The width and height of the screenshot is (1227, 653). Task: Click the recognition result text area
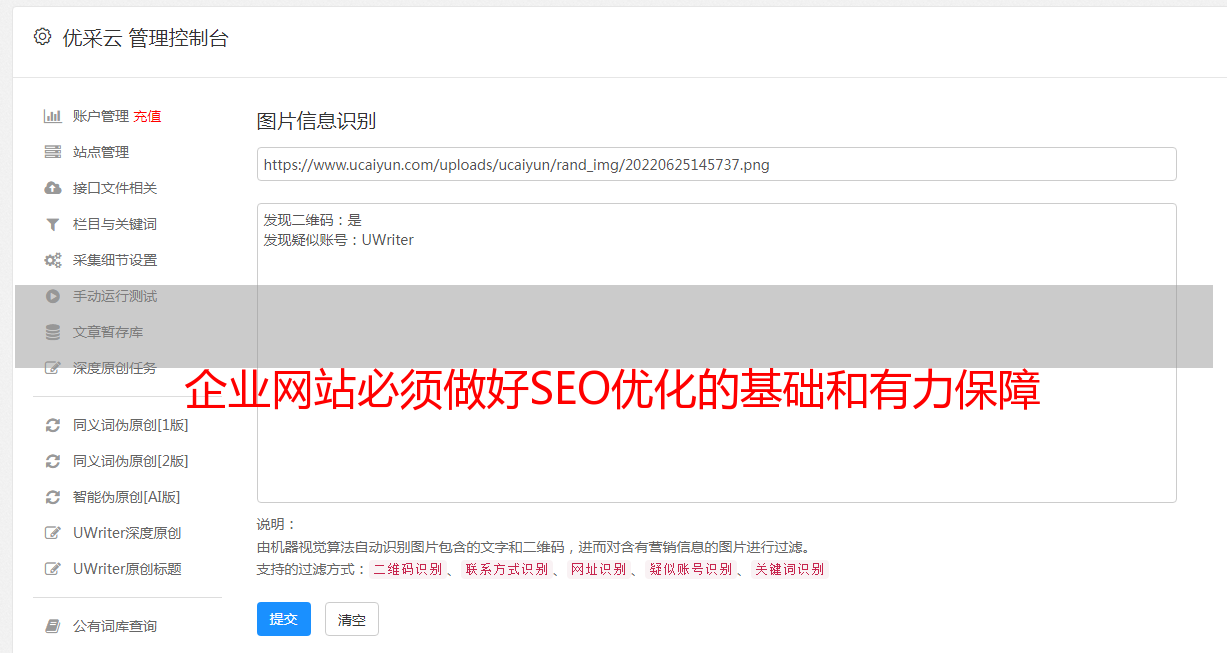click(716, 353)
